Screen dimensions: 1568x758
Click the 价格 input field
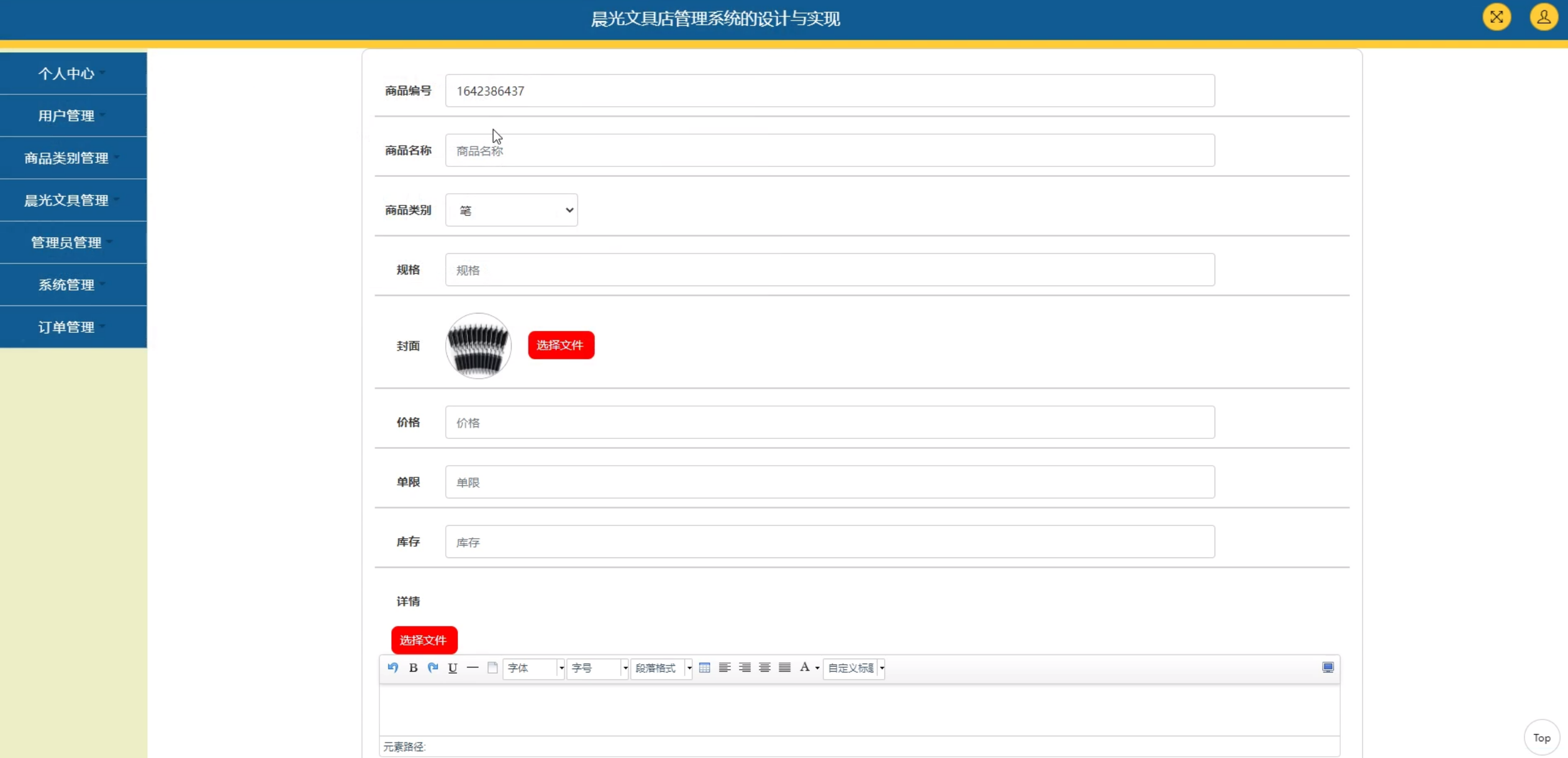(x=830, y=422)
